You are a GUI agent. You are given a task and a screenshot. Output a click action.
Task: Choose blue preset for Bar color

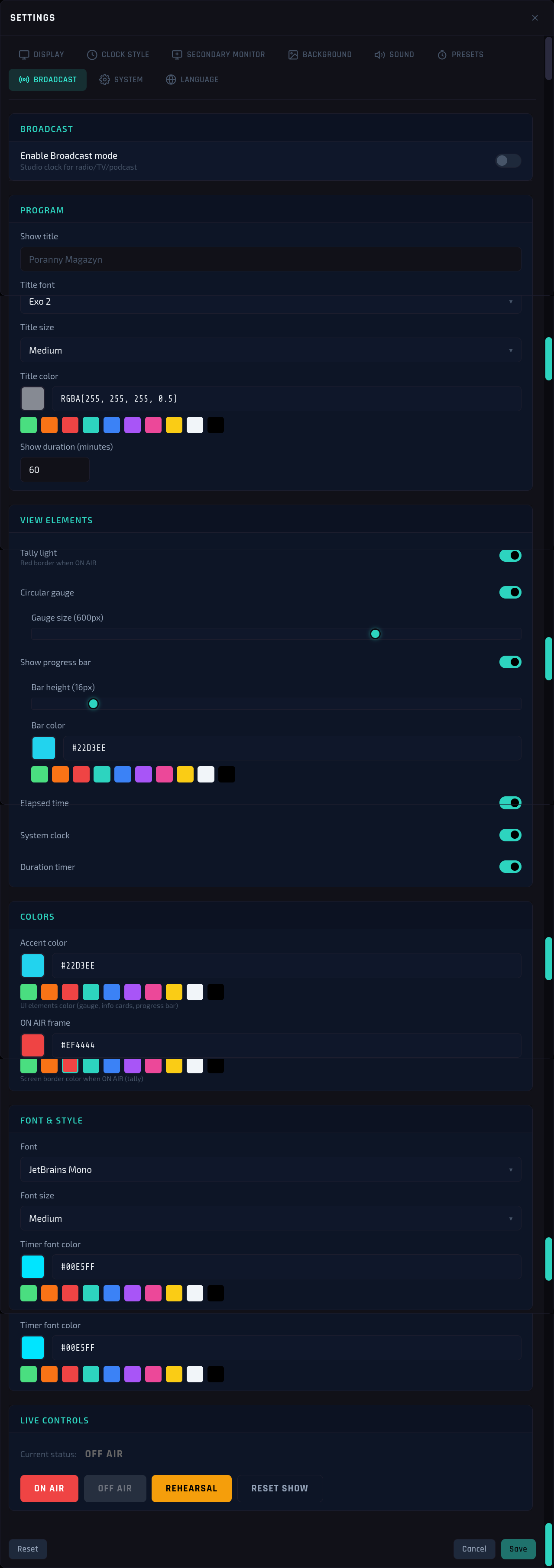pyautogui.click(x=123, y=774)
